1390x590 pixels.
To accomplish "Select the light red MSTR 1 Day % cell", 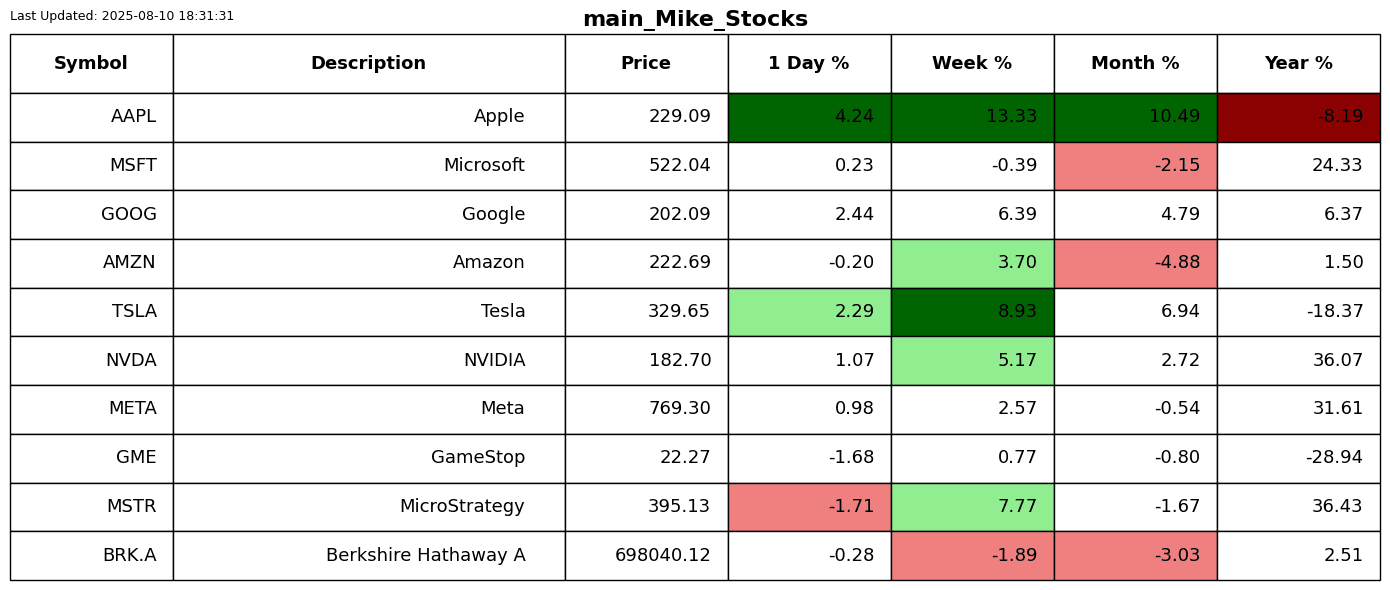I will point(809,507).
